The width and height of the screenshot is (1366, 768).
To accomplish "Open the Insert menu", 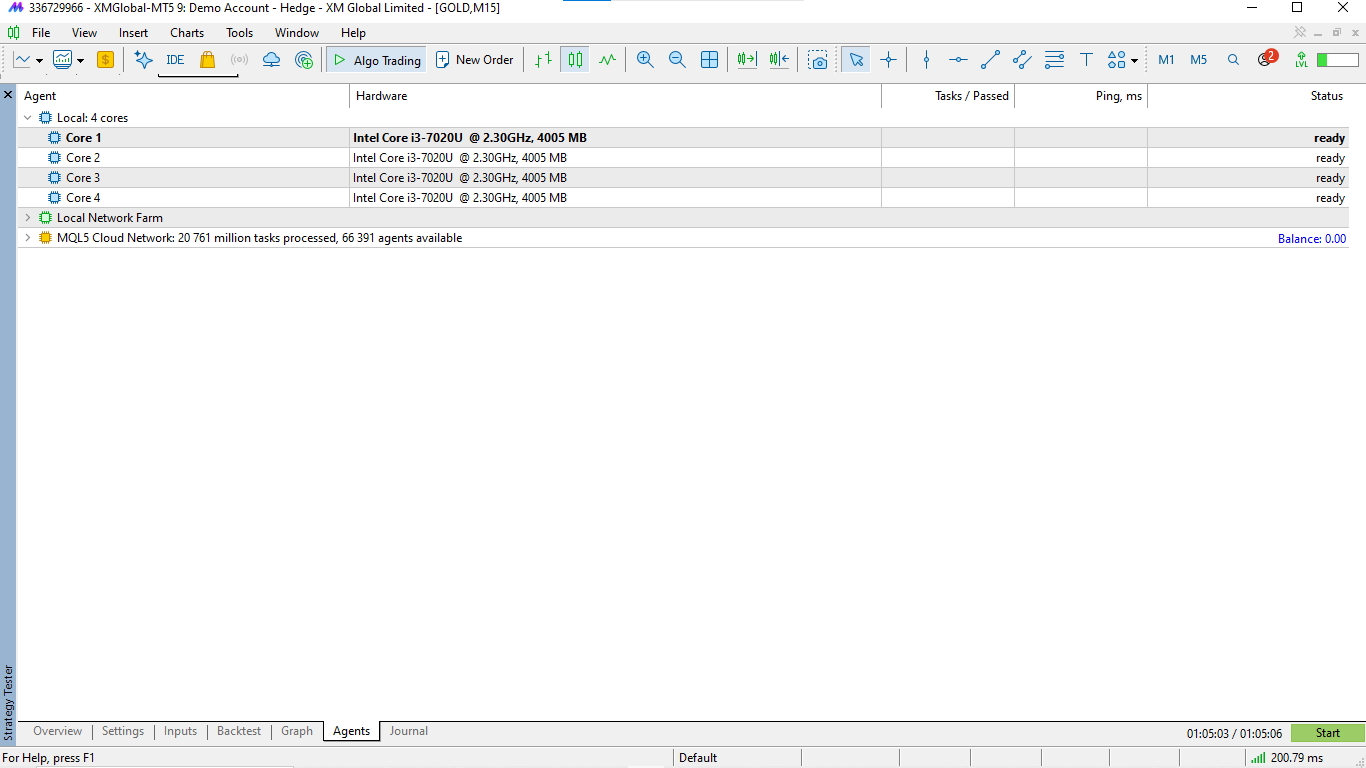I will pos(133,33).
